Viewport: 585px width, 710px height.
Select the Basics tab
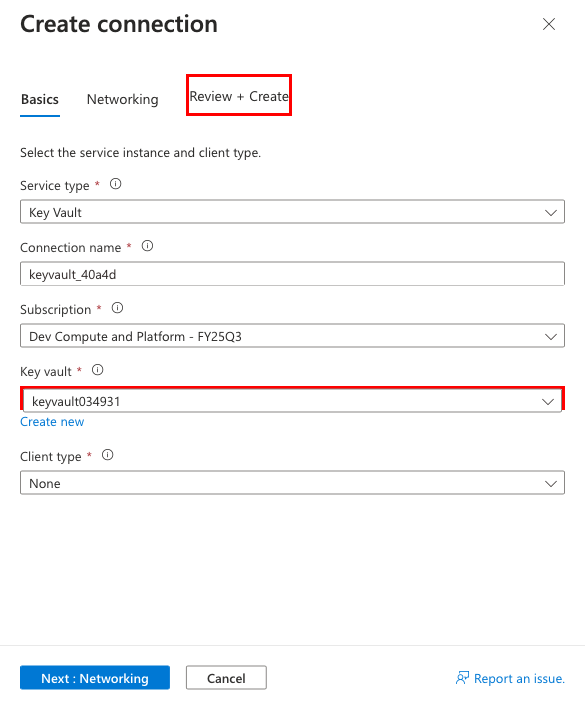(40, 99)
